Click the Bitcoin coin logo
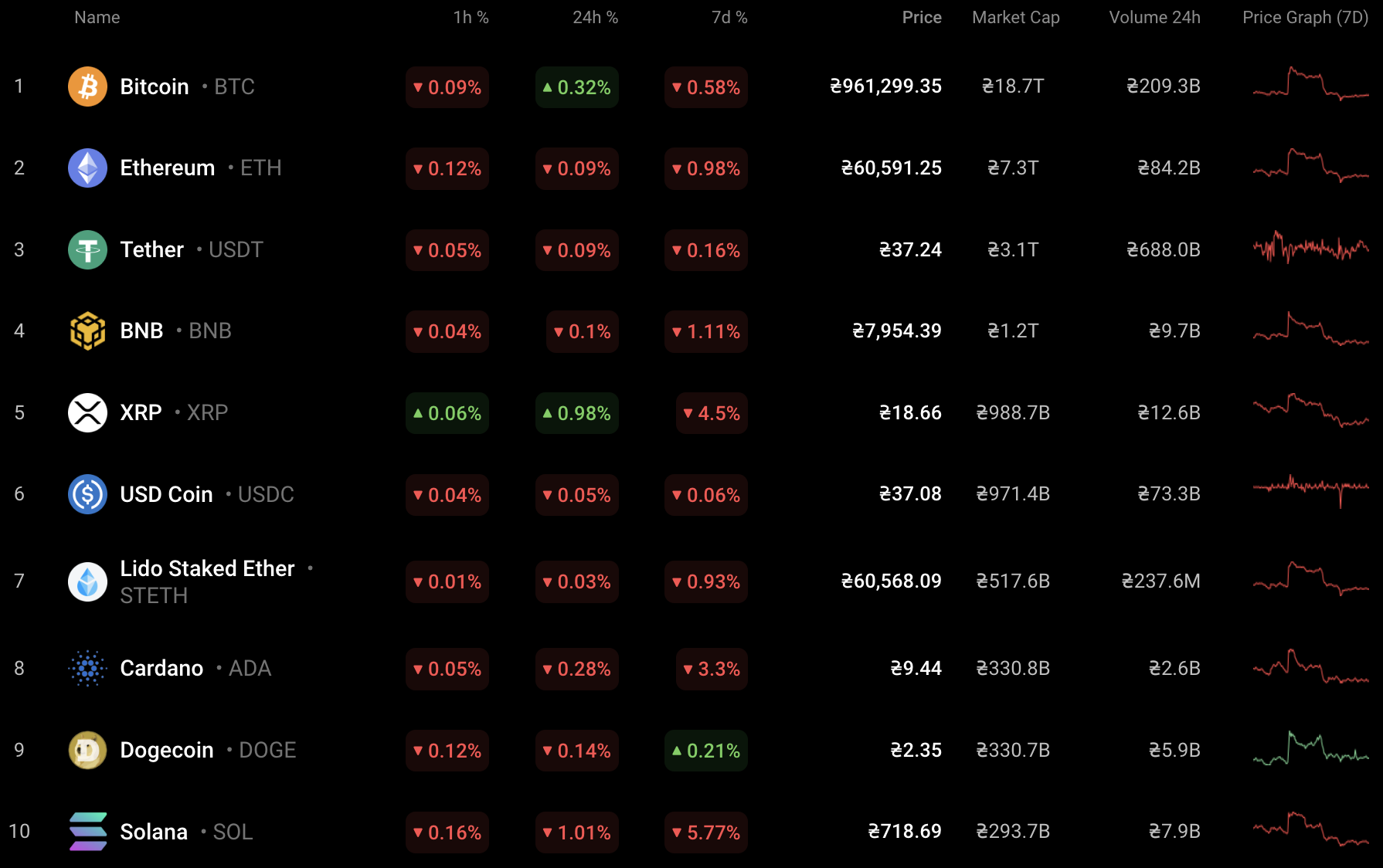This screenshot has width=1383, height=868. (x=87, y=86)
